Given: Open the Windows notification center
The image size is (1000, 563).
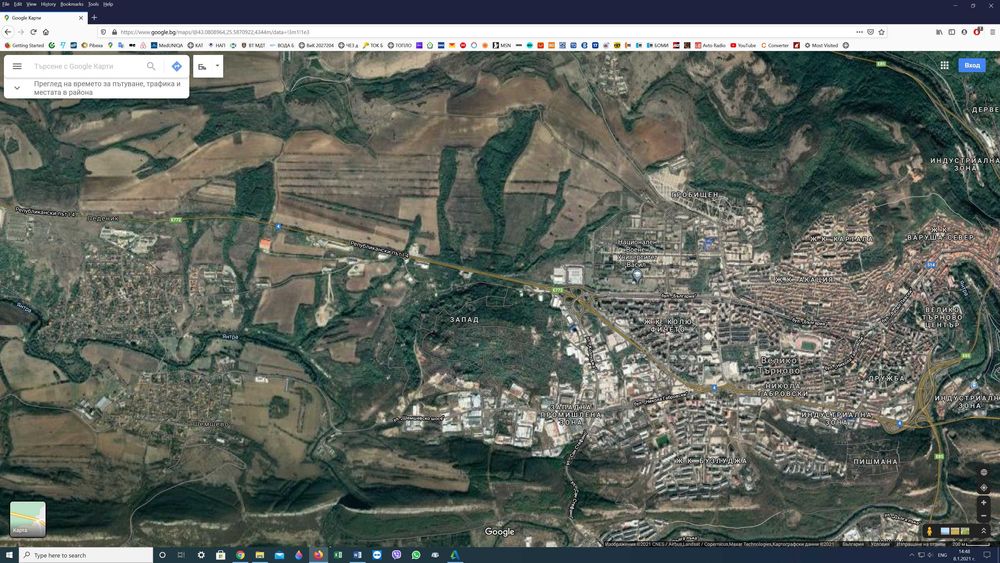Looking at the screenshot, I should pyautogui.click(x=987, y=555).
